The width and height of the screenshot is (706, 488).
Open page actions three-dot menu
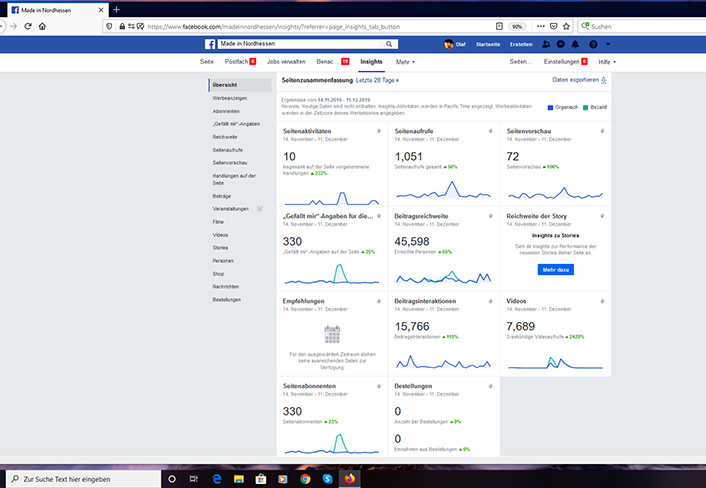point(541,27)
